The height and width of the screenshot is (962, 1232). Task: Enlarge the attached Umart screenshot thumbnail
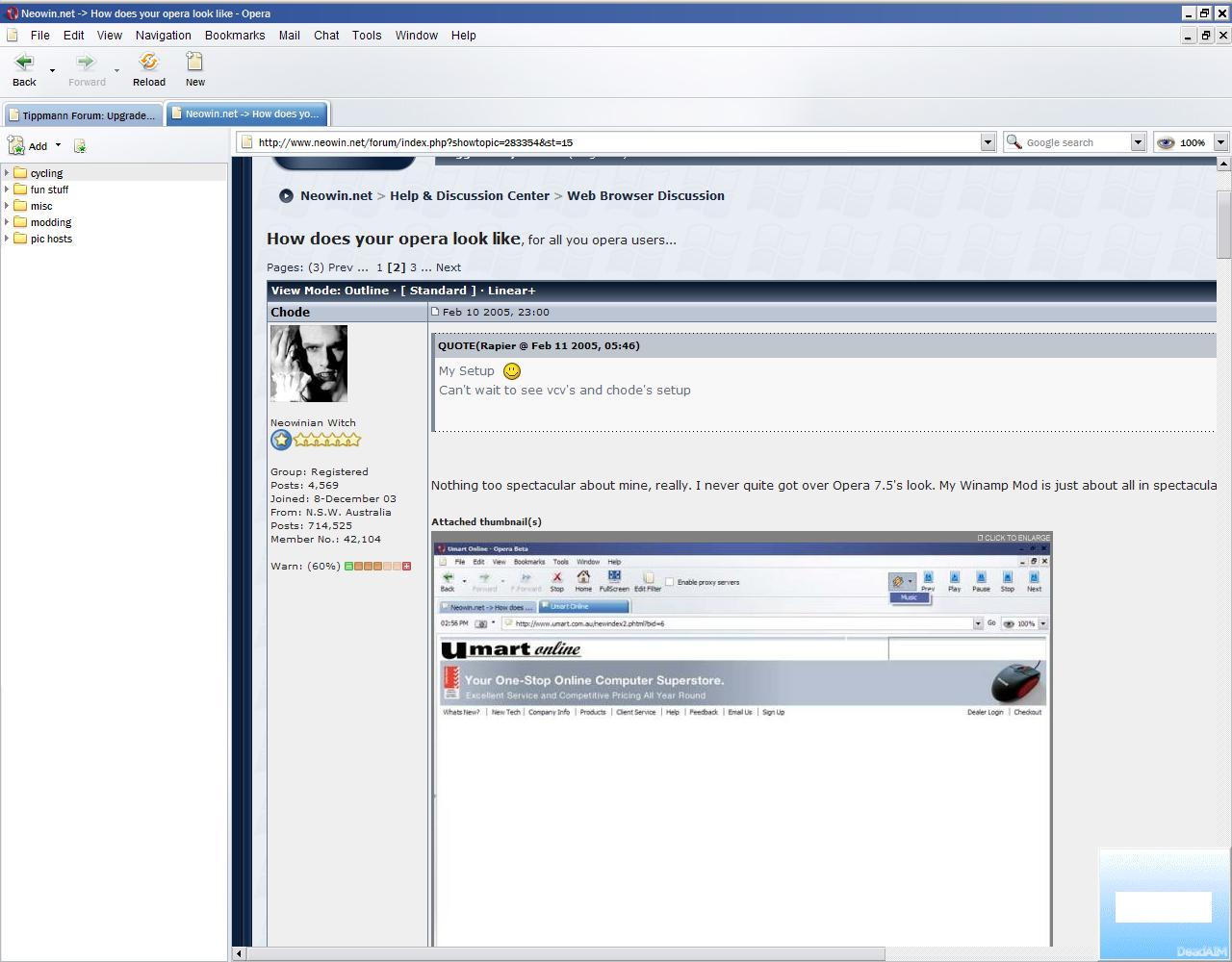pyautogui.click(x=742, y=739)
